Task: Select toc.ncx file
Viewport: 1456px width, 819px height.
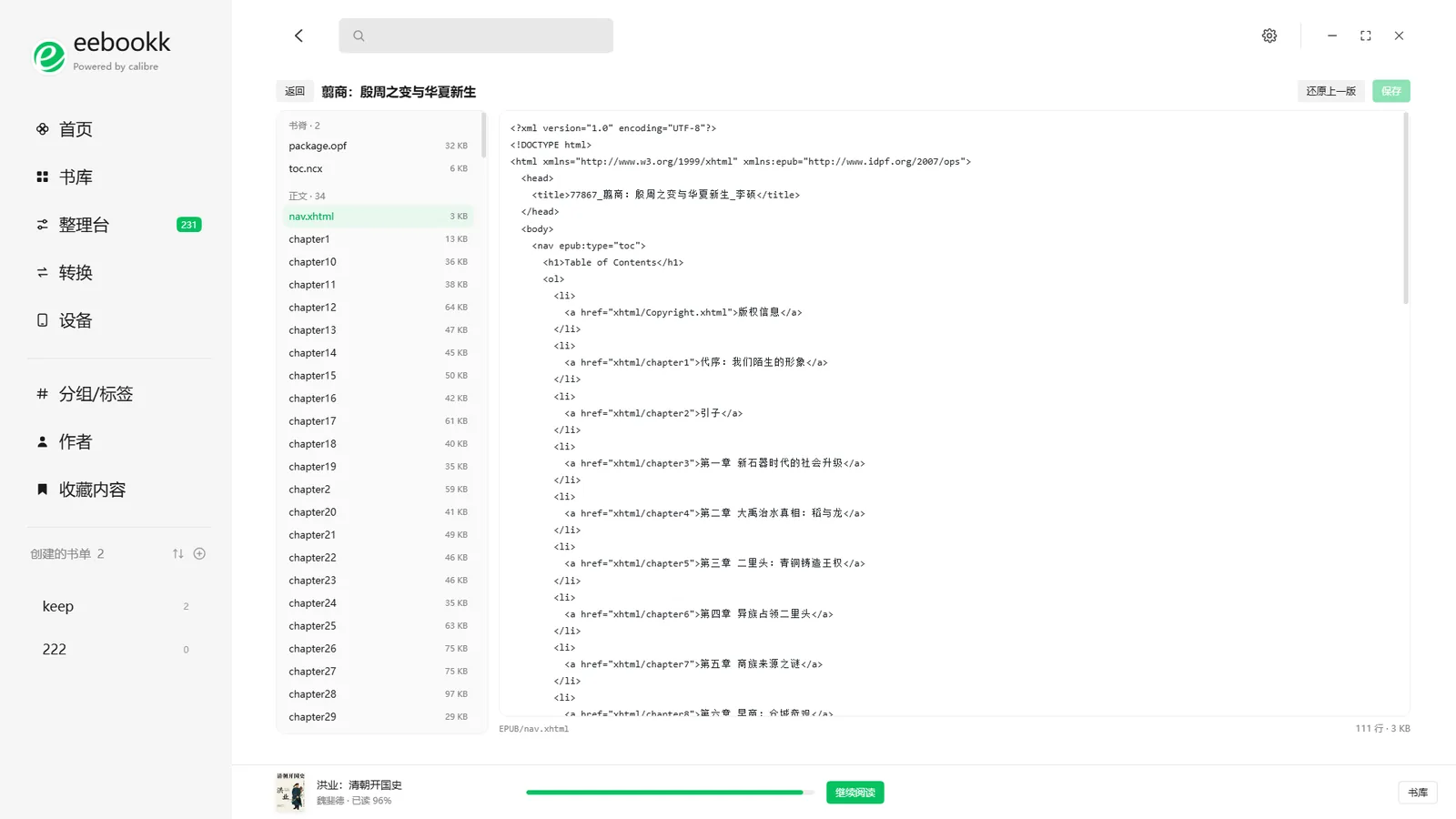Action: (x=379, y=168)
